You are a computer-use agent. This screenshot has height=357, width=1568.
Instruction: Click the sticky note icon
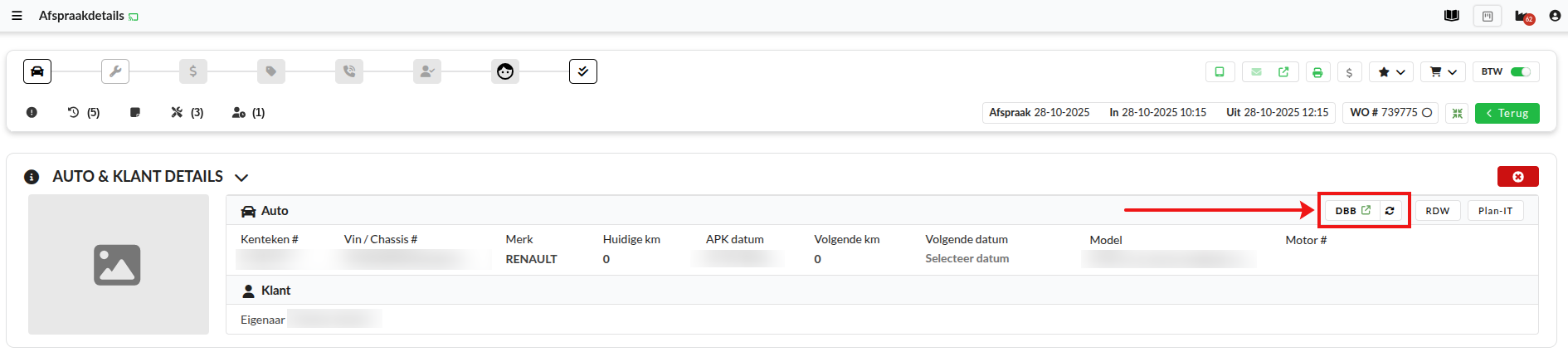[x=135, y=112]
